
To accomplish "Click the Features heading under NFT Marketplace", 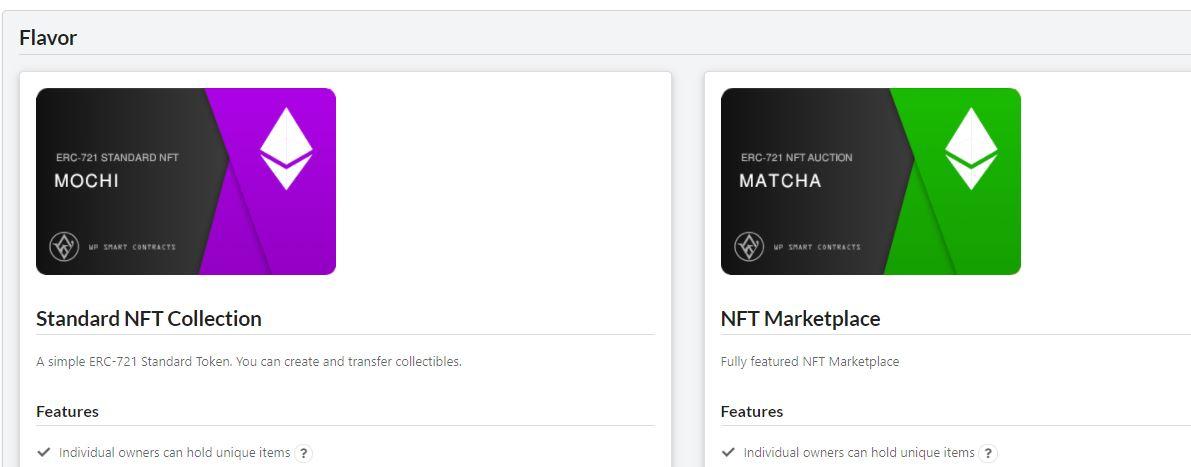I will tap(752, 411).
